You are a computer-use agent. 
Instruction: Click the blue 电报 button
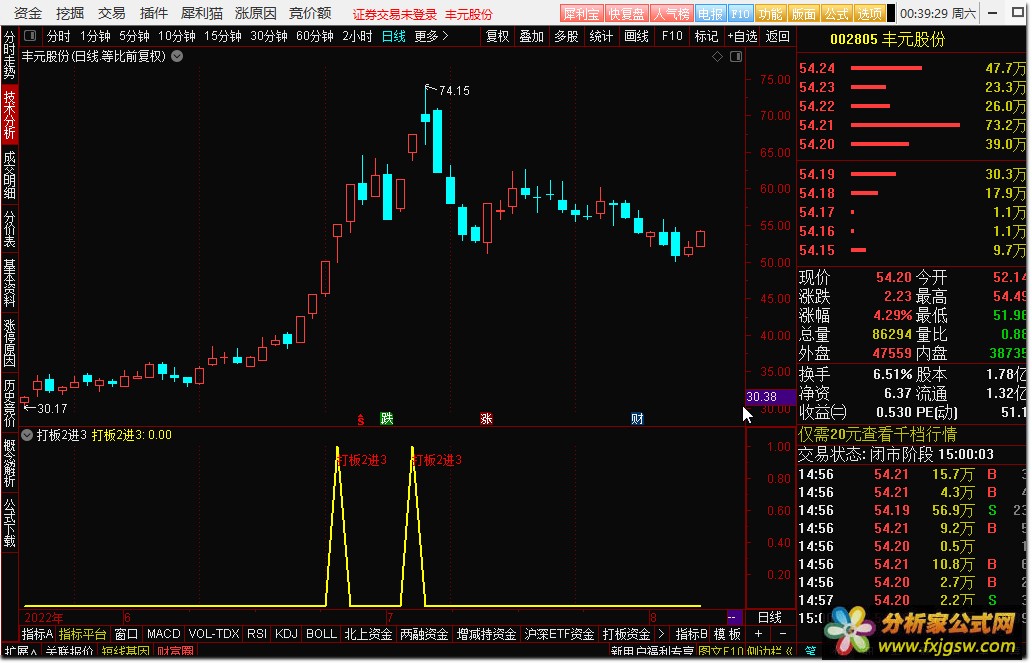[710, 14]
